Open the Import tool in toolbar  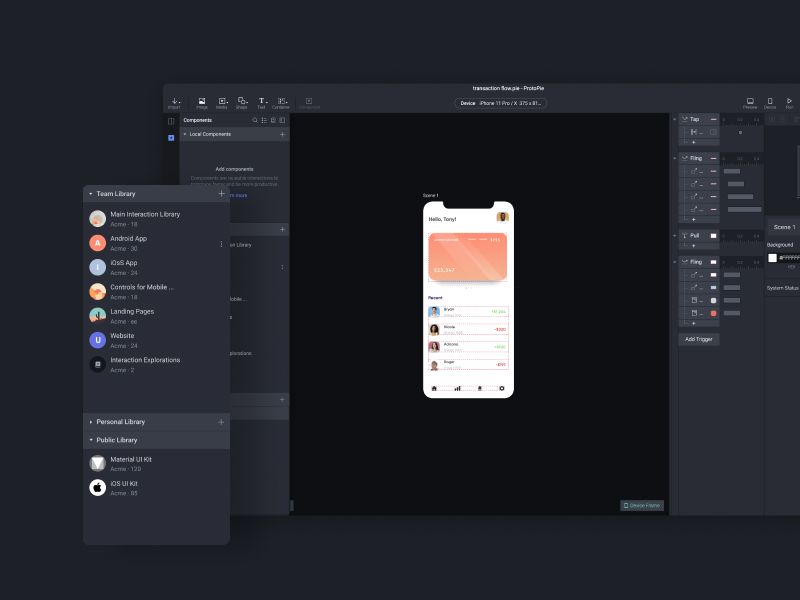click(x=174, y=103)
